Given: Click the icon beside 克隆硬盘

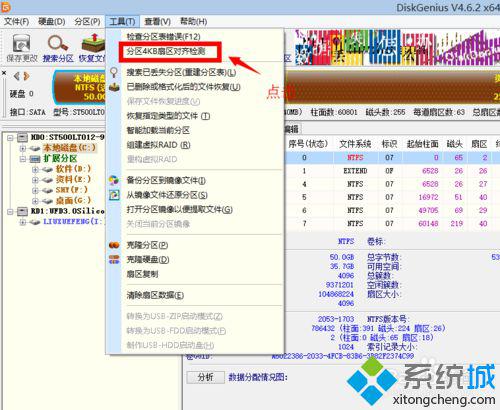Looking at the screenshot, I should pyautogui.click(x=114, y=259).
